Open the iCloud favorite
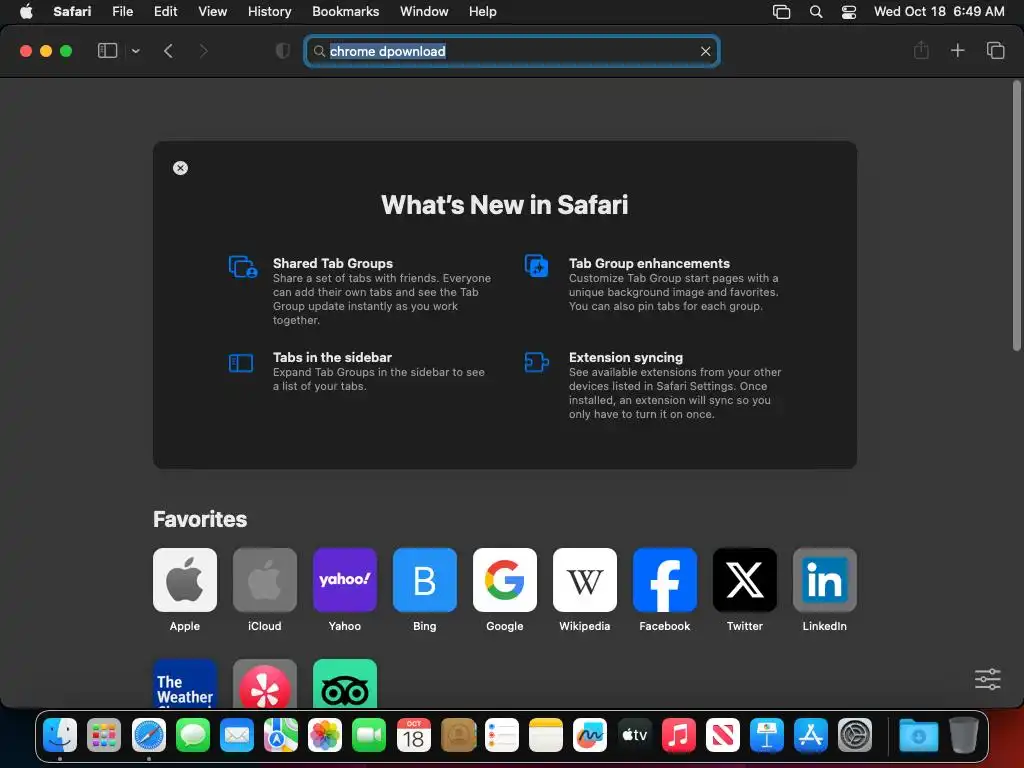The image size is (1024, 768). (264, 580)
